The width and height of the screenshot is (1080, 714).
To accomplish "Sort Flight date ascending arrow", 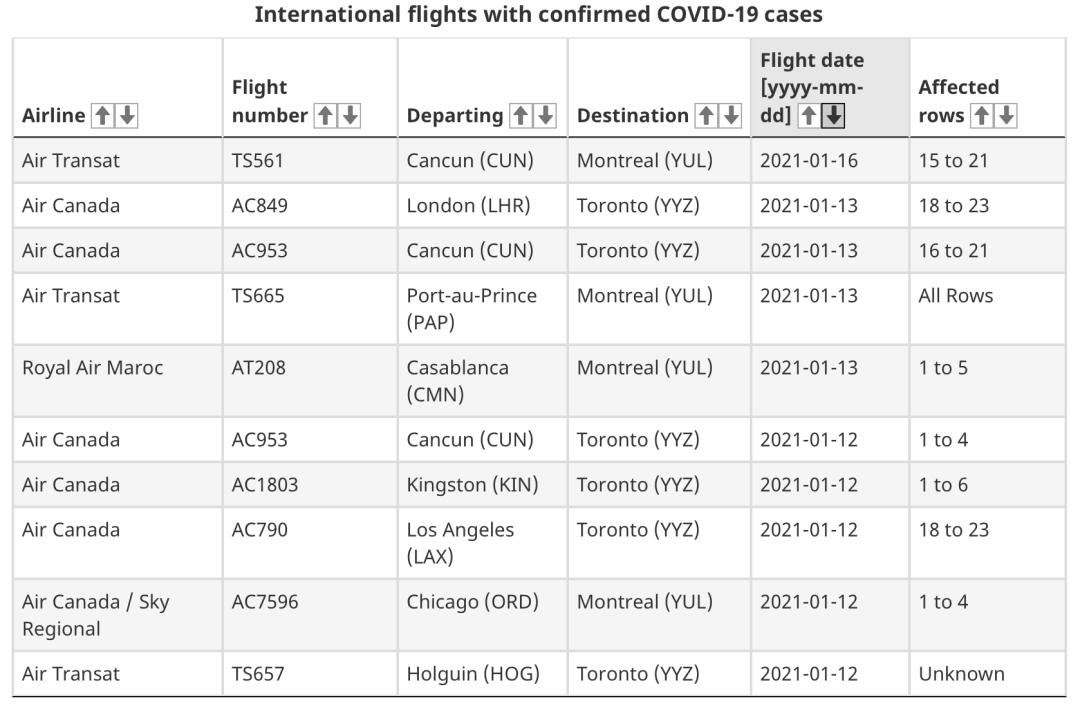I will click(x=809, y=116).
